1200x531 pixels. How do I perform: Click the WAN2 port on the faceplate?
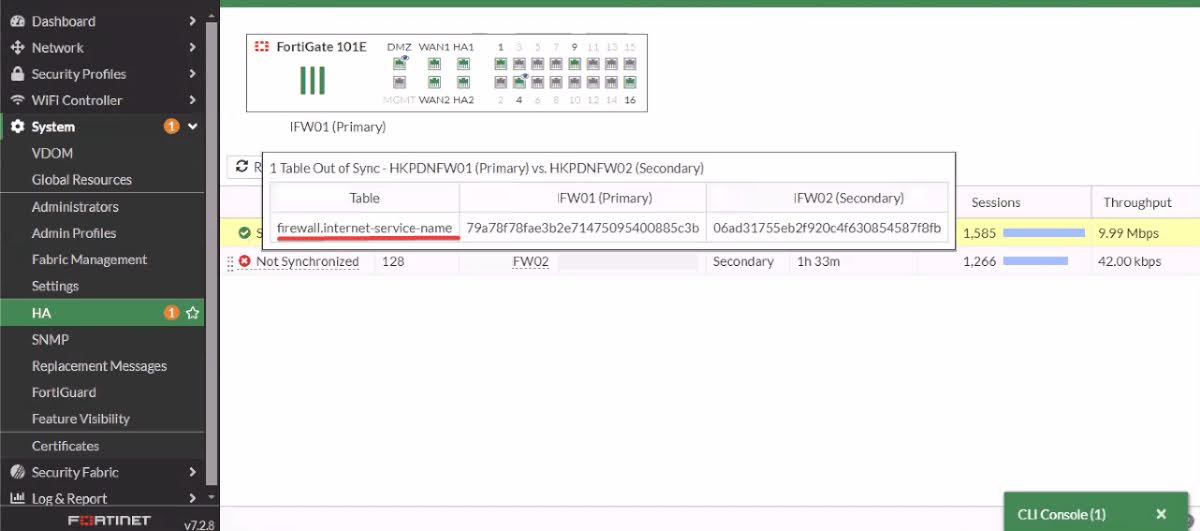click(x=434, y=82)
